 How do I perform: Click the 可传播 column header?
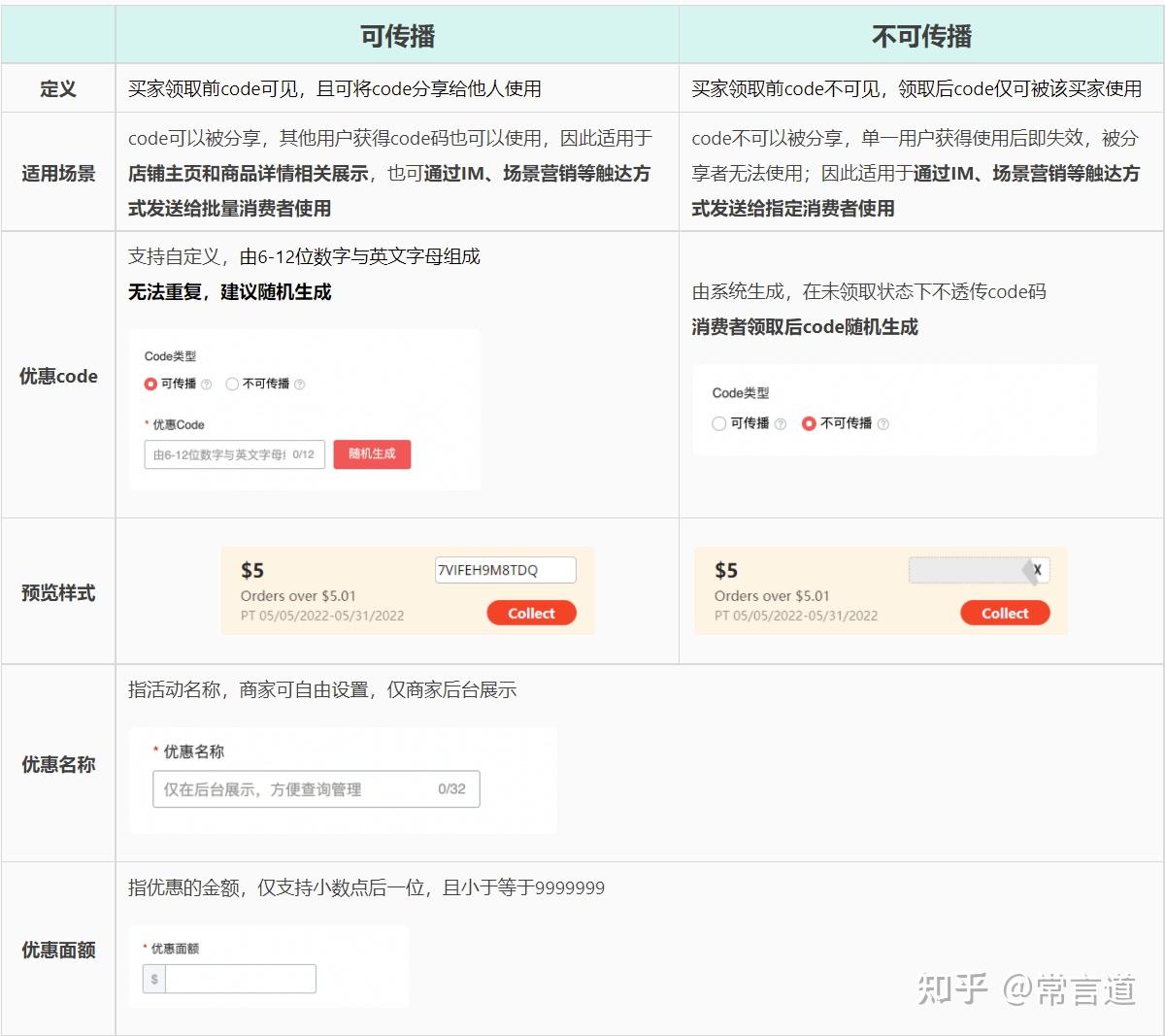point(396,32)
